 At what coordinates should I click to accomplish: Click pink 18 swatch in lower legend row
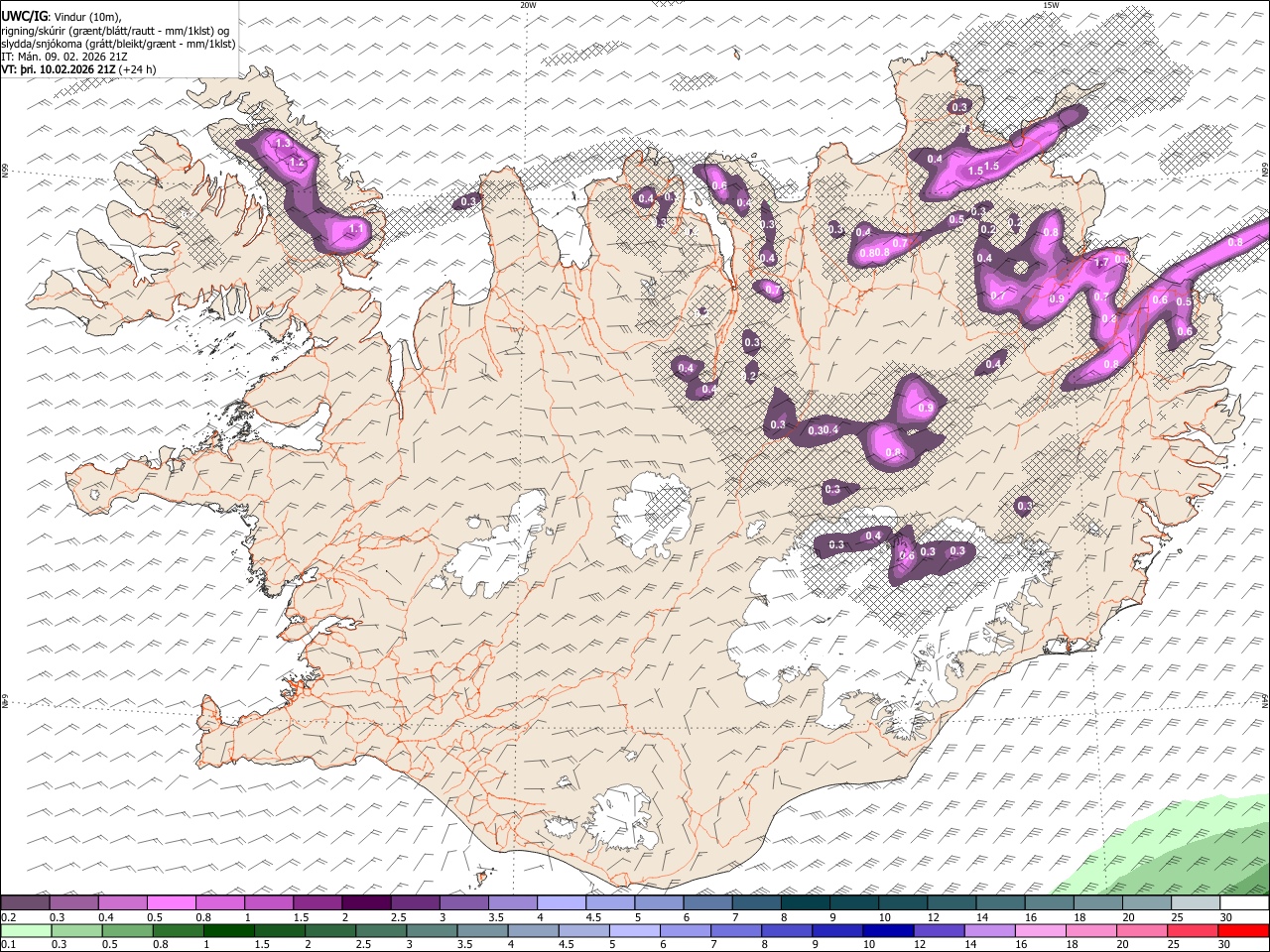(1091, 930)
